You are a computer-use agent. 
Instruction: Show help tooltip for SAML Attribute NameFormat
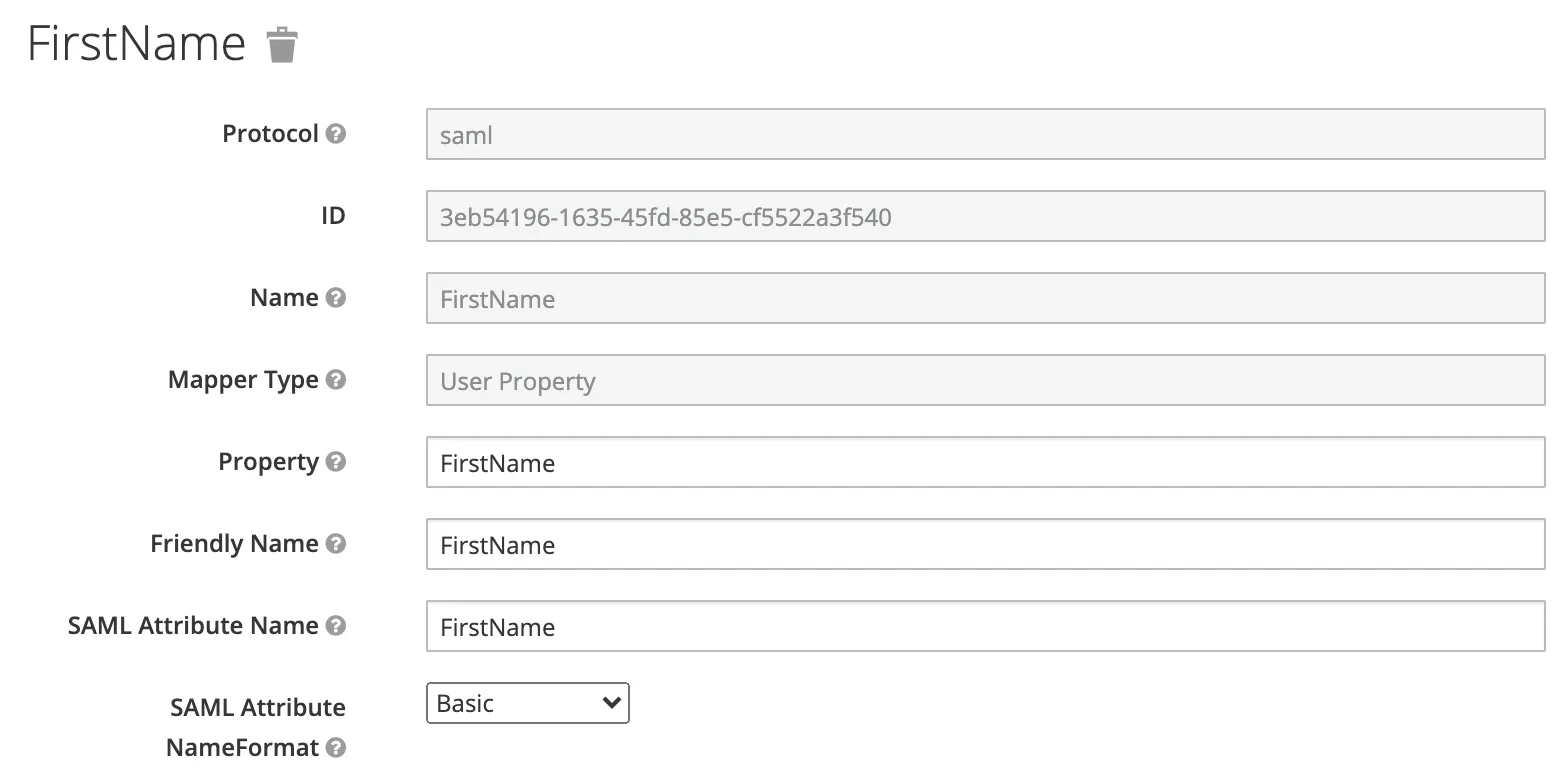tap(336, 748)
